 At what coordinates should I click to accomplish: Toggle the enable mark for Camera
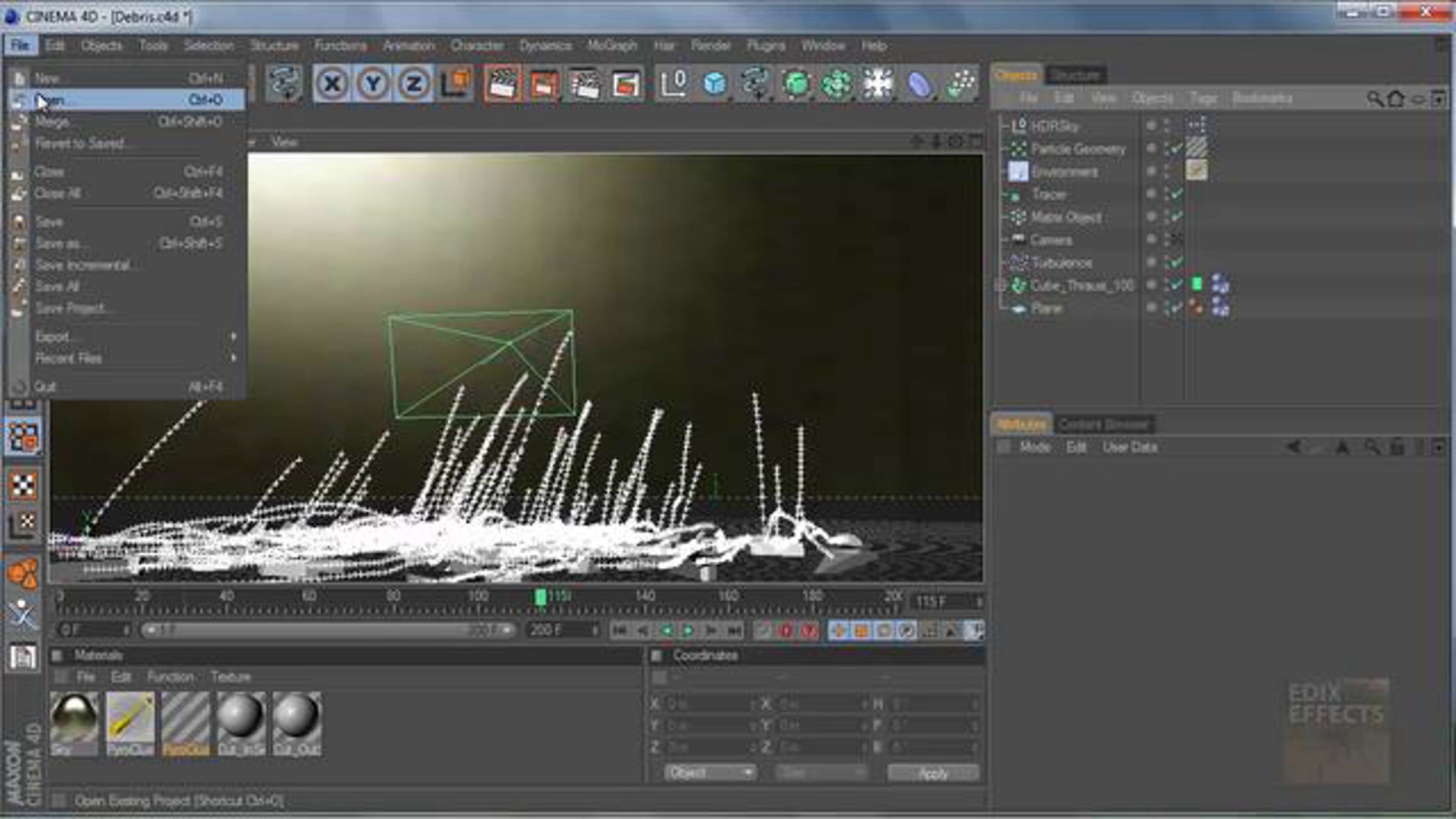click(x=1176, y=240)
